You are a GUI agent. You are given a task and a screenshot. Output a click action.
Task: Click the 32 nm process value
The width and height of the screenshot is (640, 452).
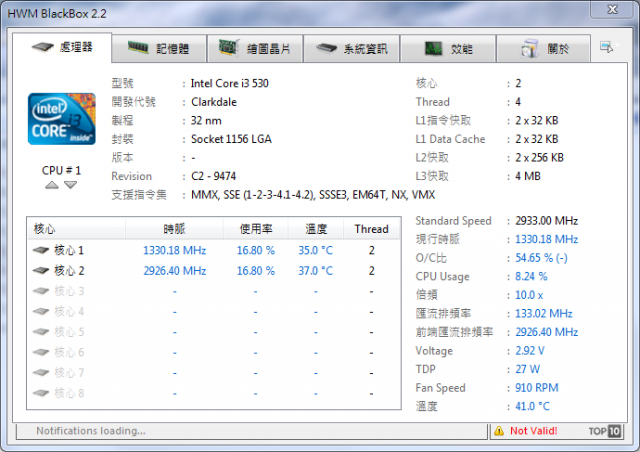pos(206,120)
